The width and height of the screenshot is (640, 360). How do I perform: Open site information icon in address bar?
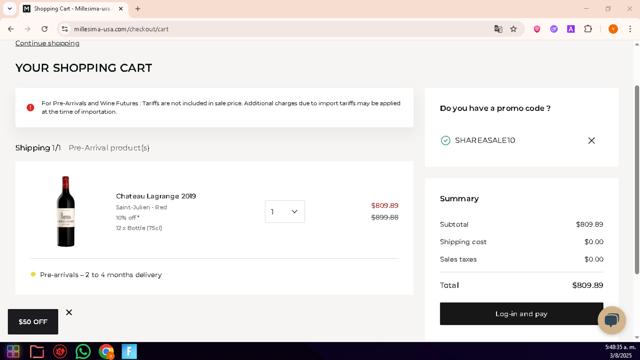click(64, 29)
